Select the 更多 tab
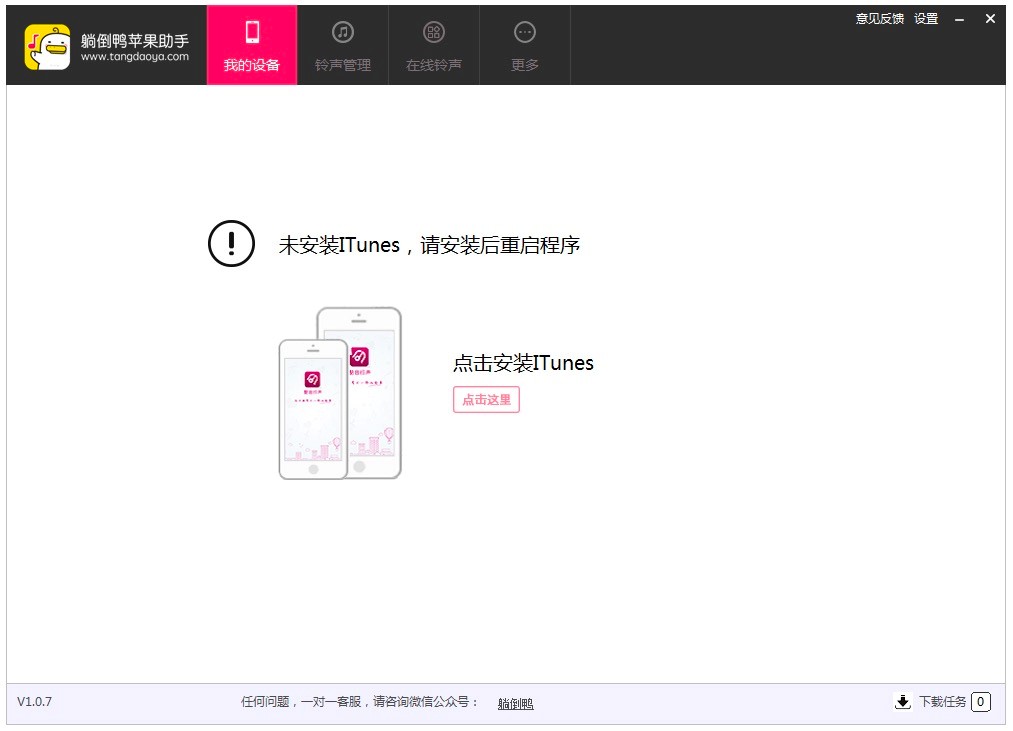 tap(525, 45)
